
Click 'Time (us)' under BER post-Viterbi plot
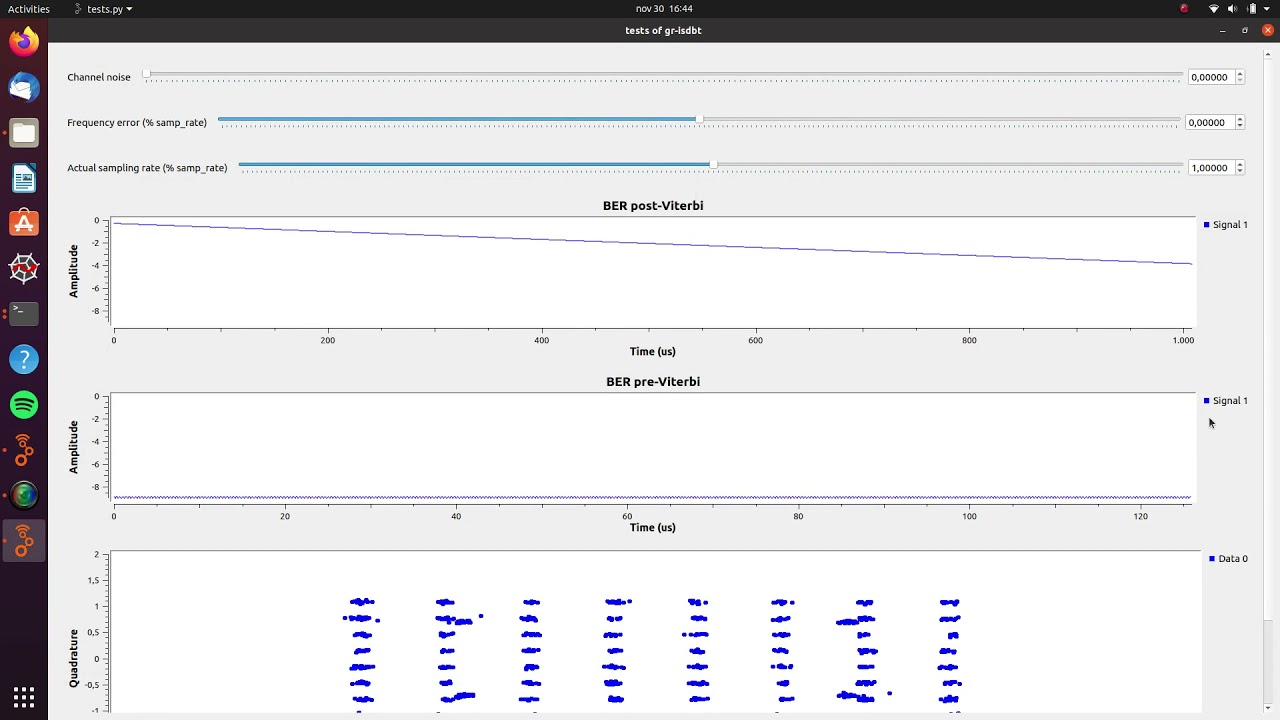[653, 352]
